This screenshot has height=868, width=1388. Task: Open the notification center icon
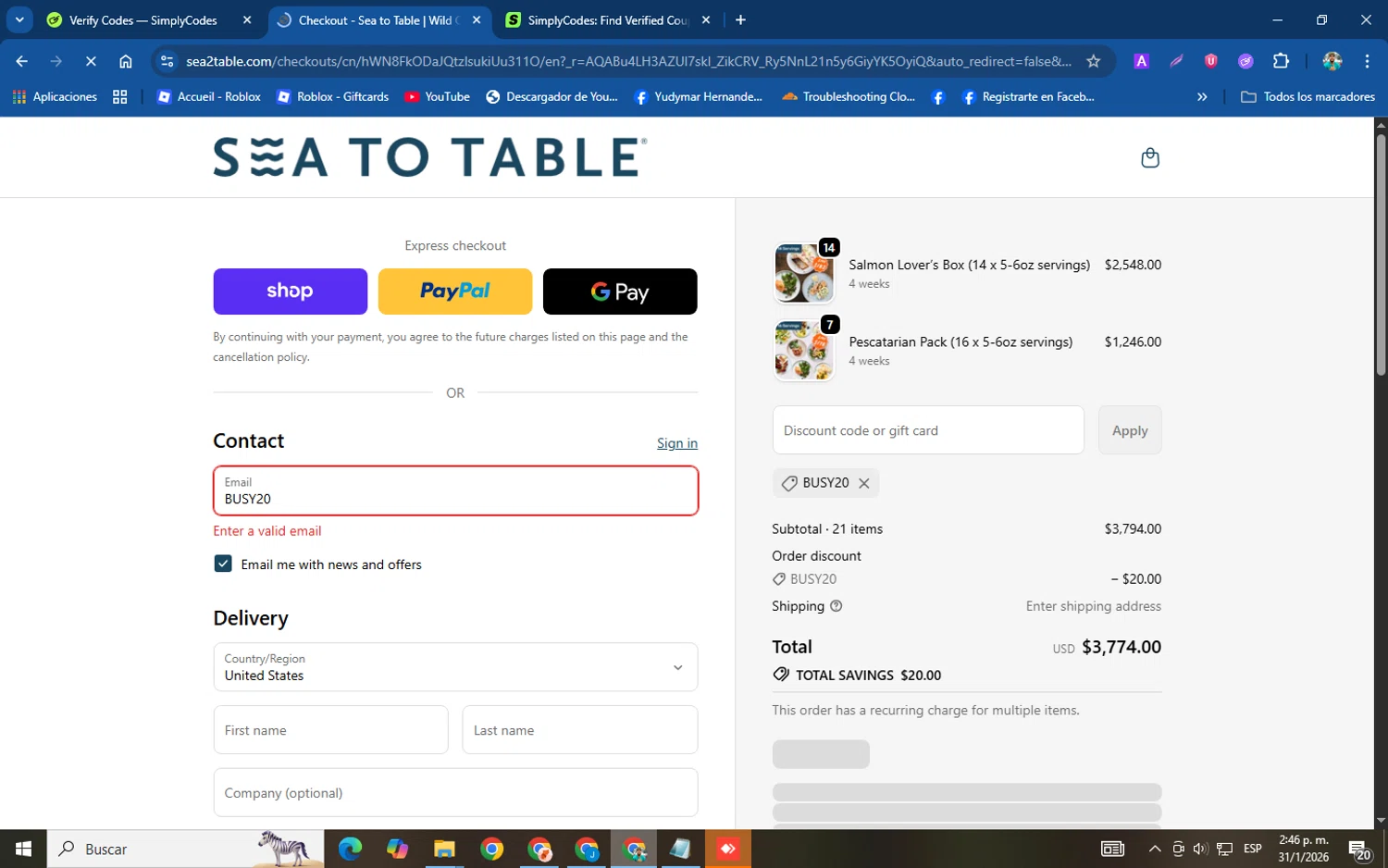pos(1358,849)
